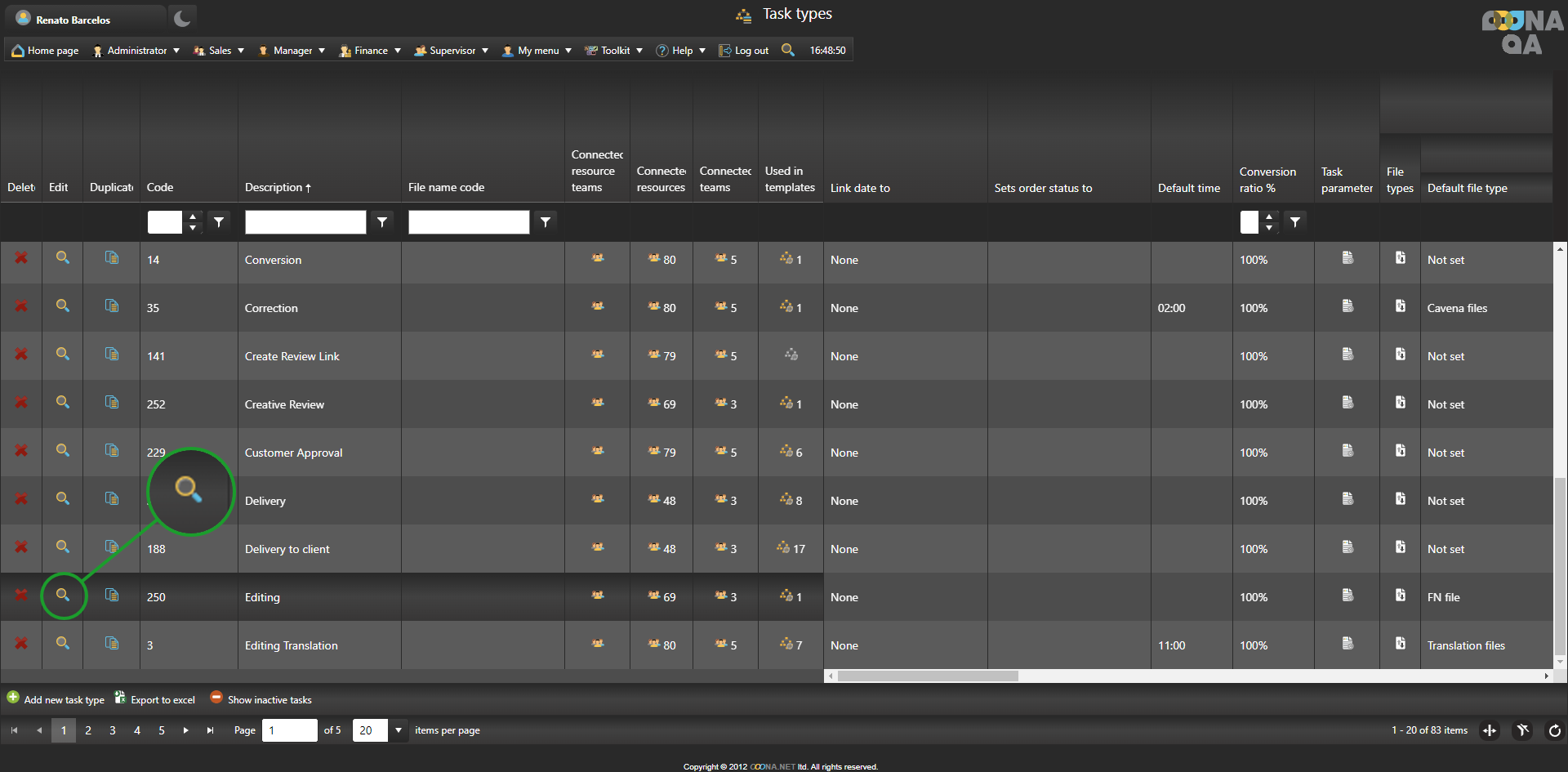Open the Description column filter menu
Image resolution: width=1568 pixels, height=772 pixels.
[x=382, y=222]
